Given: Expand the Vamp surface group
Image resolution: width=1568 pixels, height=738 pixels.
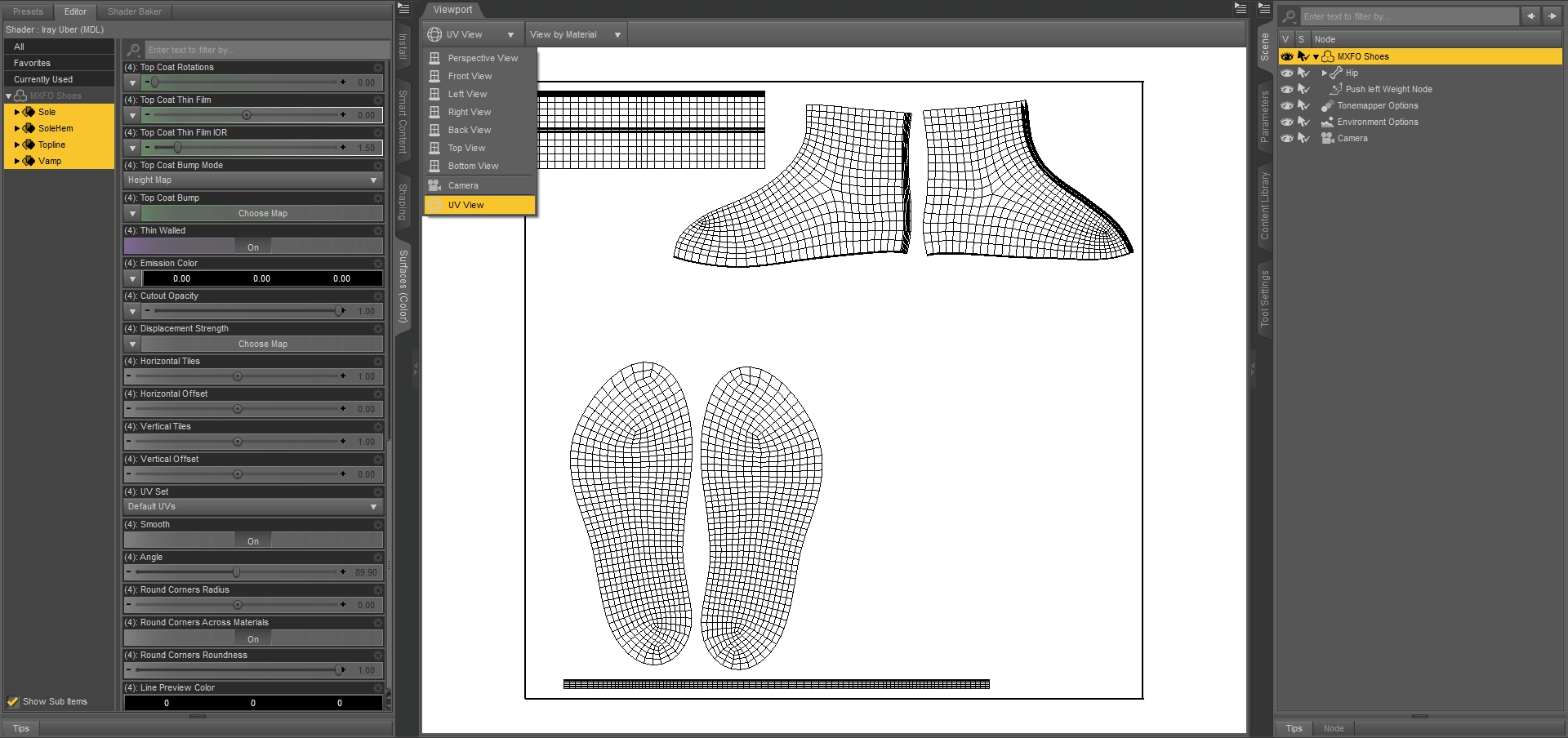Looking at the screenshot, I should pos(16,161).
